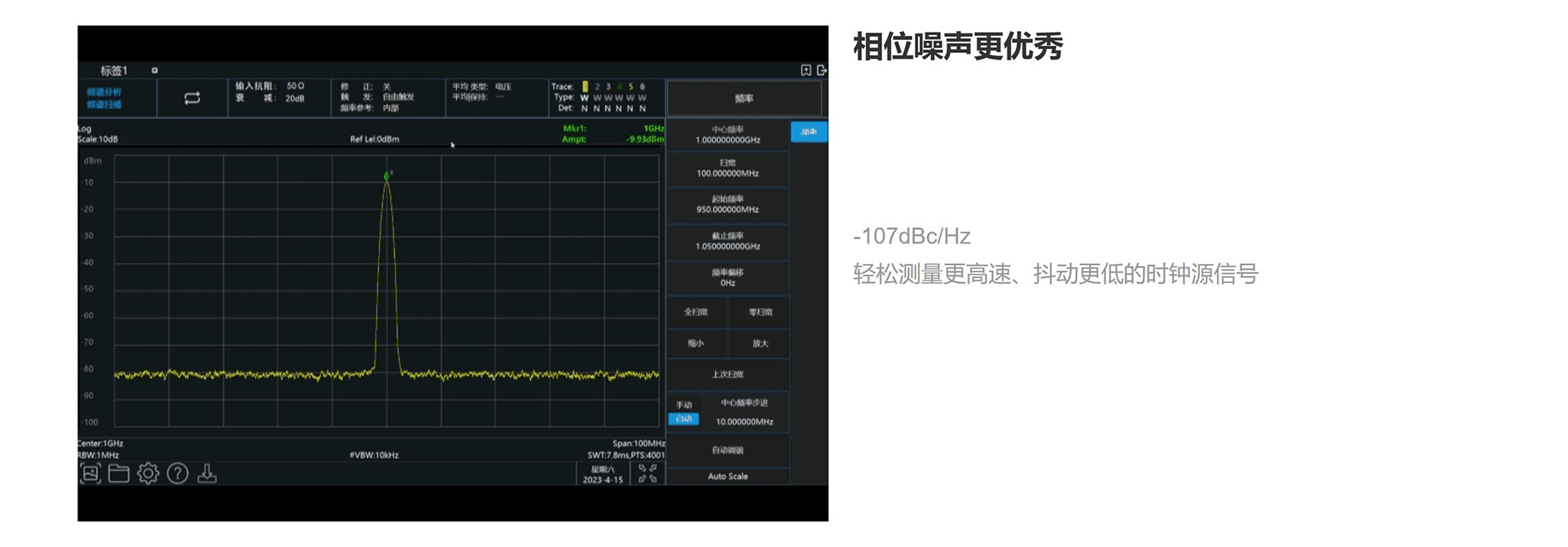Click the Center:1GHz label
The width and height of the screenshot is (1568, 547).
(x=100, y=443)
